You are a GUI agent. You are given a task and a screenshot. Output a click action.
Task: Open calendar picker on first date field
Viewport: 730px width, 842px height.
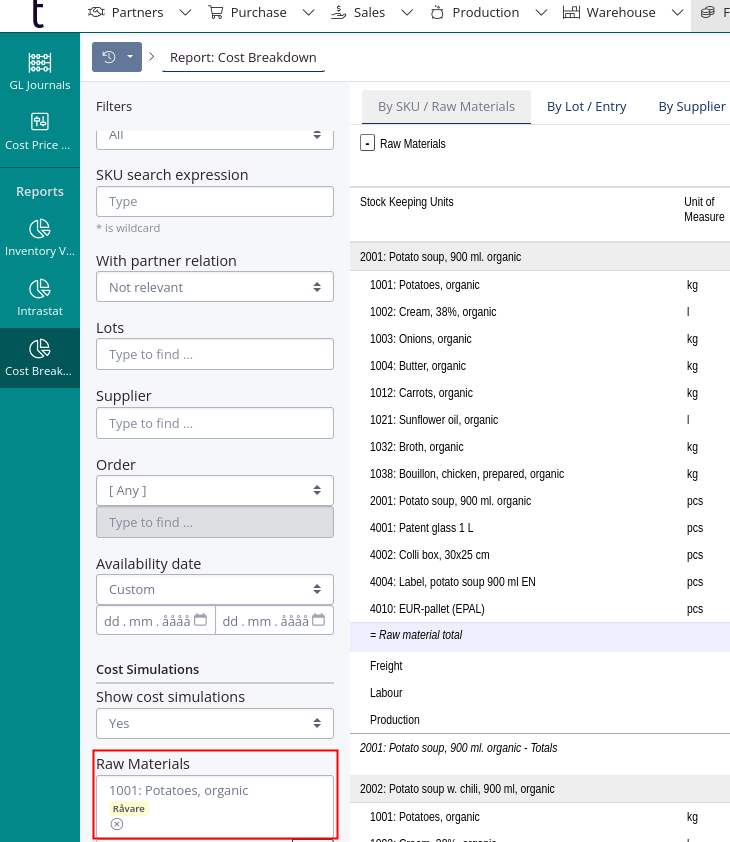tap(200, 620)
